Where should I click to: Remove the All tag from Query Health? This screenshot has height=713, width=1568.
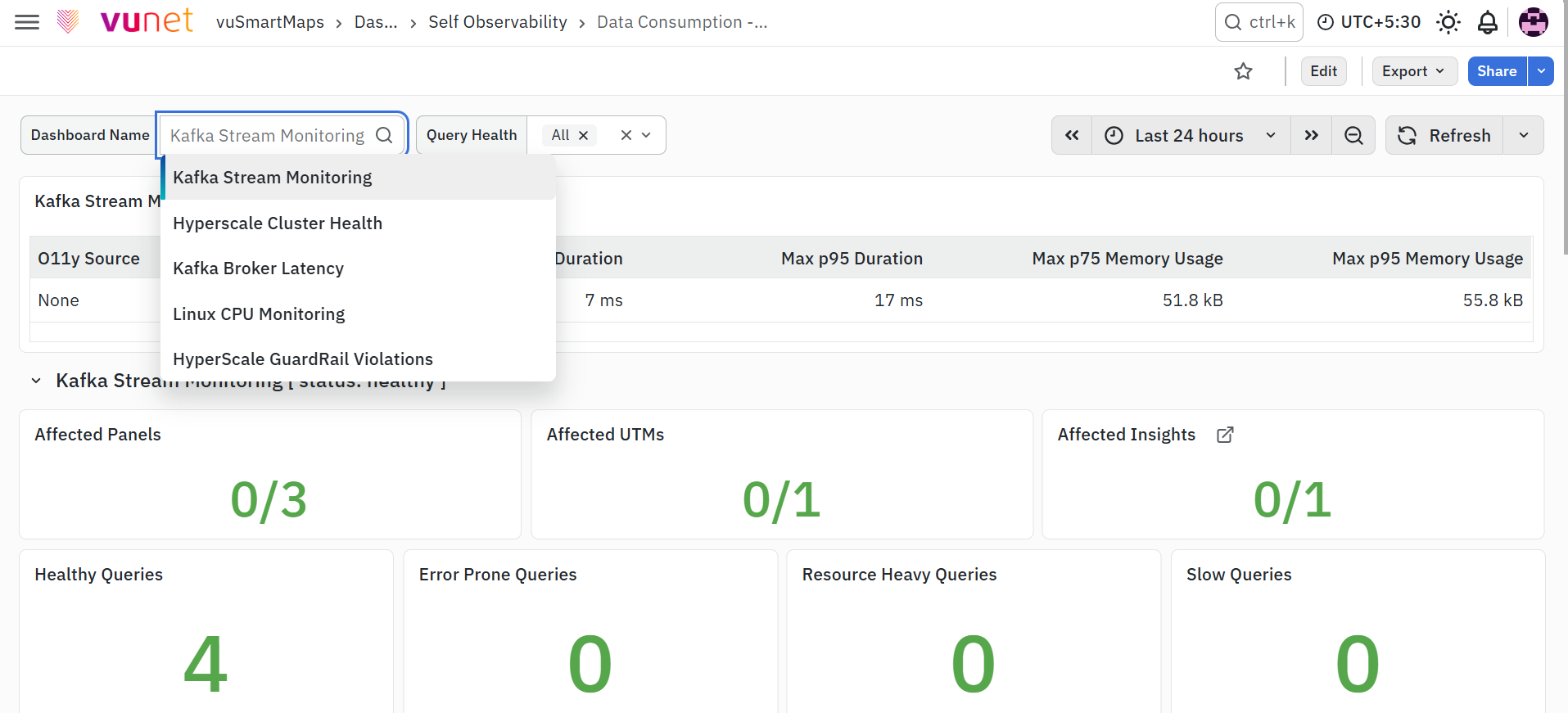(x=584, y=135)
